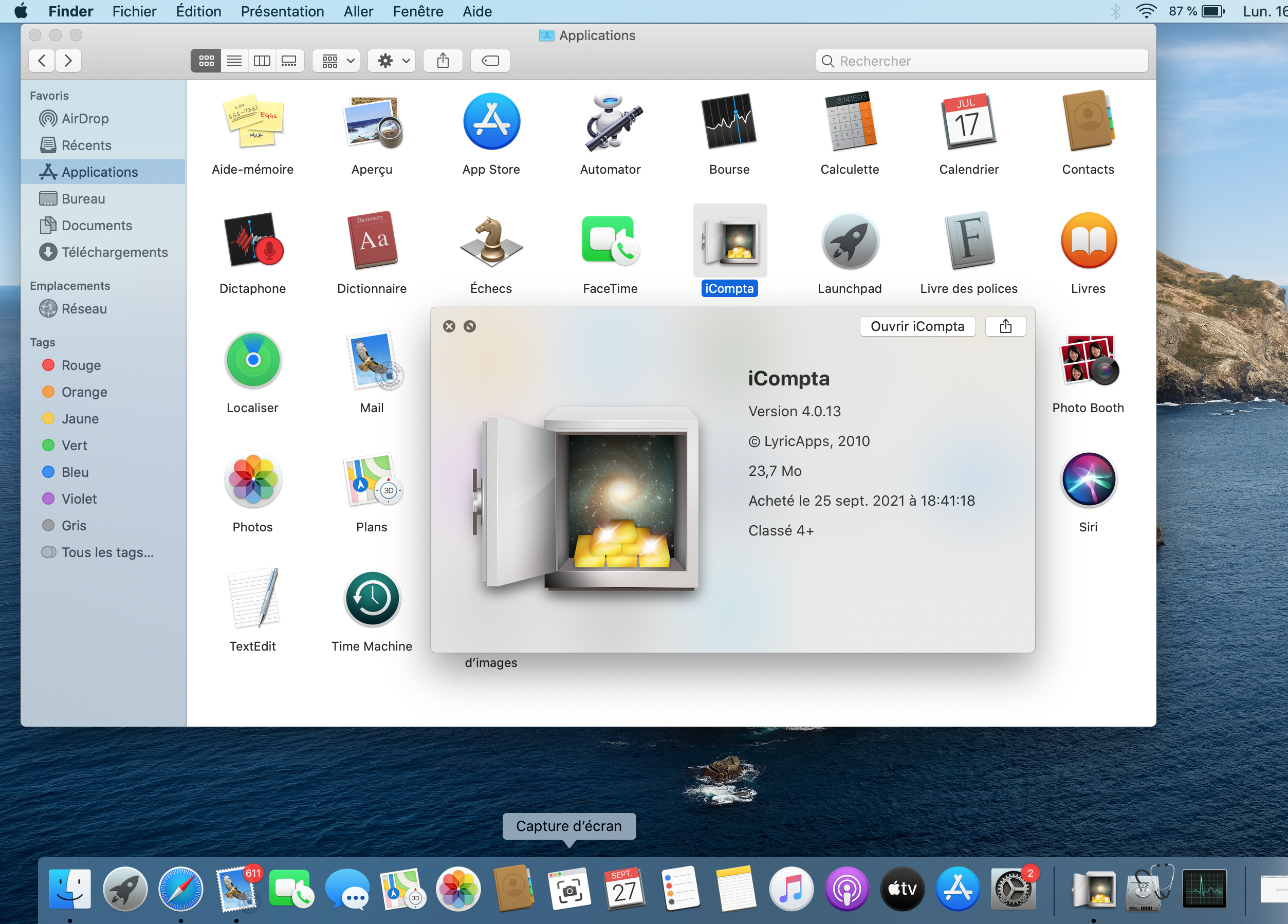Filter by the Bleu tag

(103, 472)
